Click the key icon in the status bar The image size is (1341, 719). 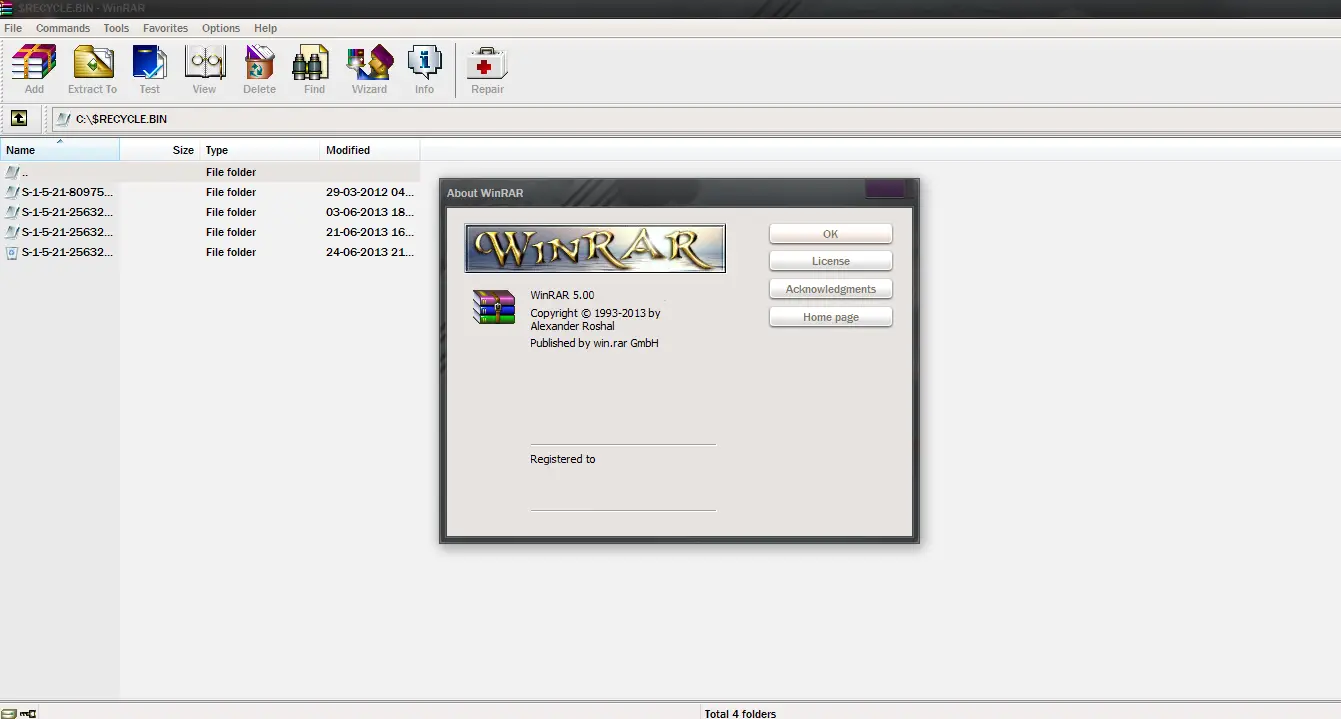click(27, 713)
